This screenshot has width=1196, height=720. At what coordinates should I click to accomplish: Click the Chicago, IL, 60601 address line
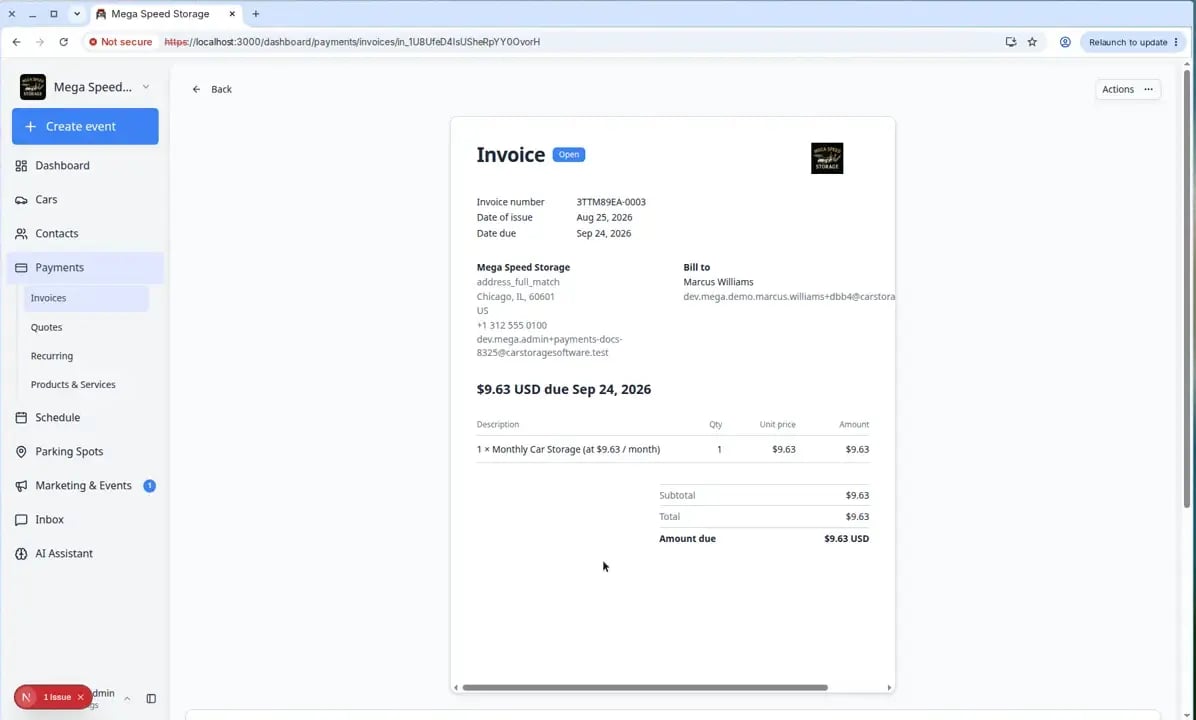coord(516,297)
